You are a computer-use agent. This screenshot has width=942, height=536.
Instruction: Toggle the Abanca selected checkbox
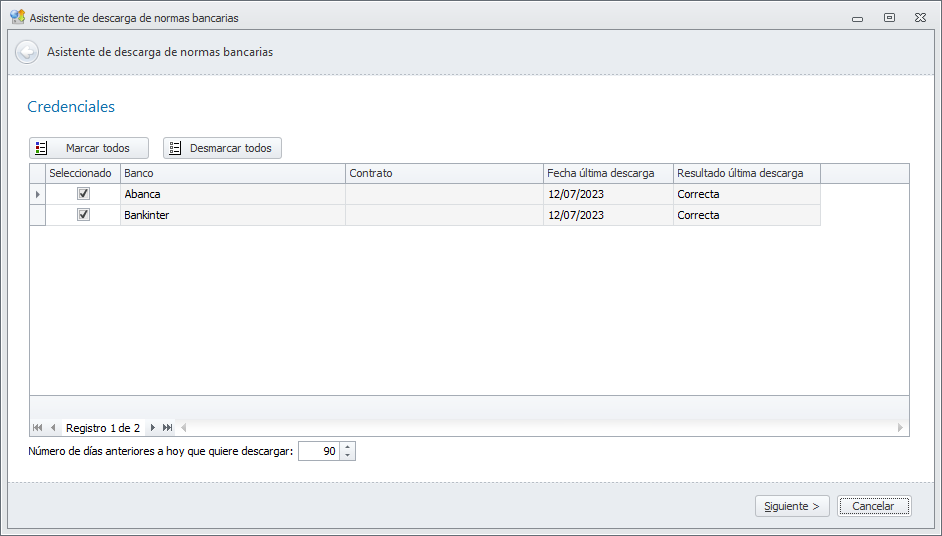pos(84,194)
